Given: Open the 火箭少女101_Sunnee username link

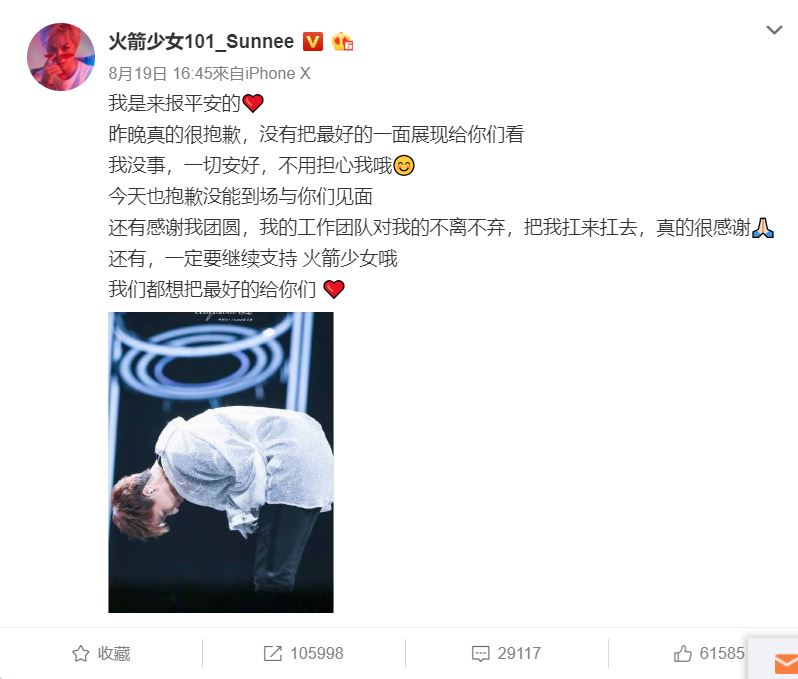Looking at the screenshot, I should point(201,41).
